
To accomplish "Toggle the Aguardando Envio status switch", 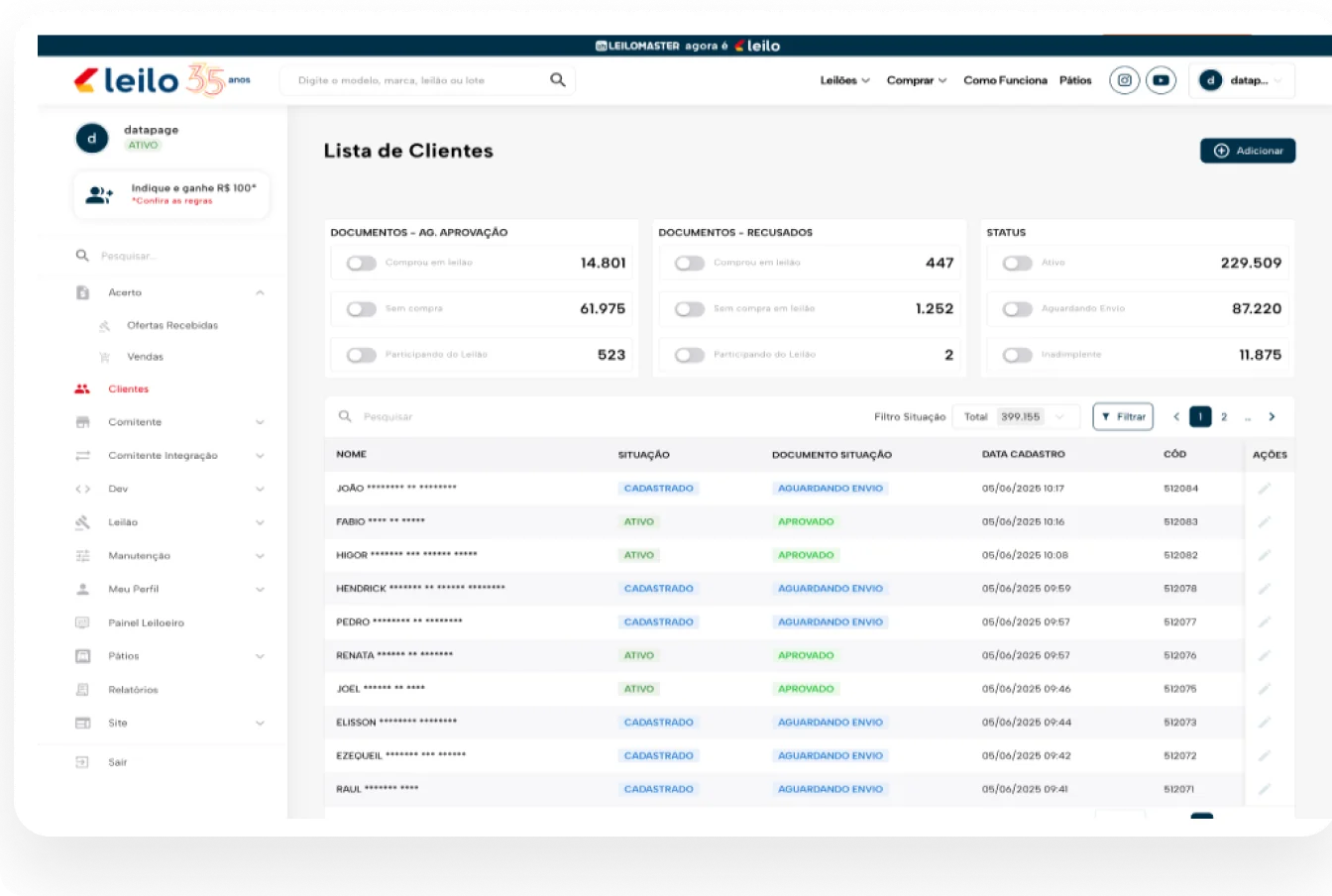I will coord(1018,309).
